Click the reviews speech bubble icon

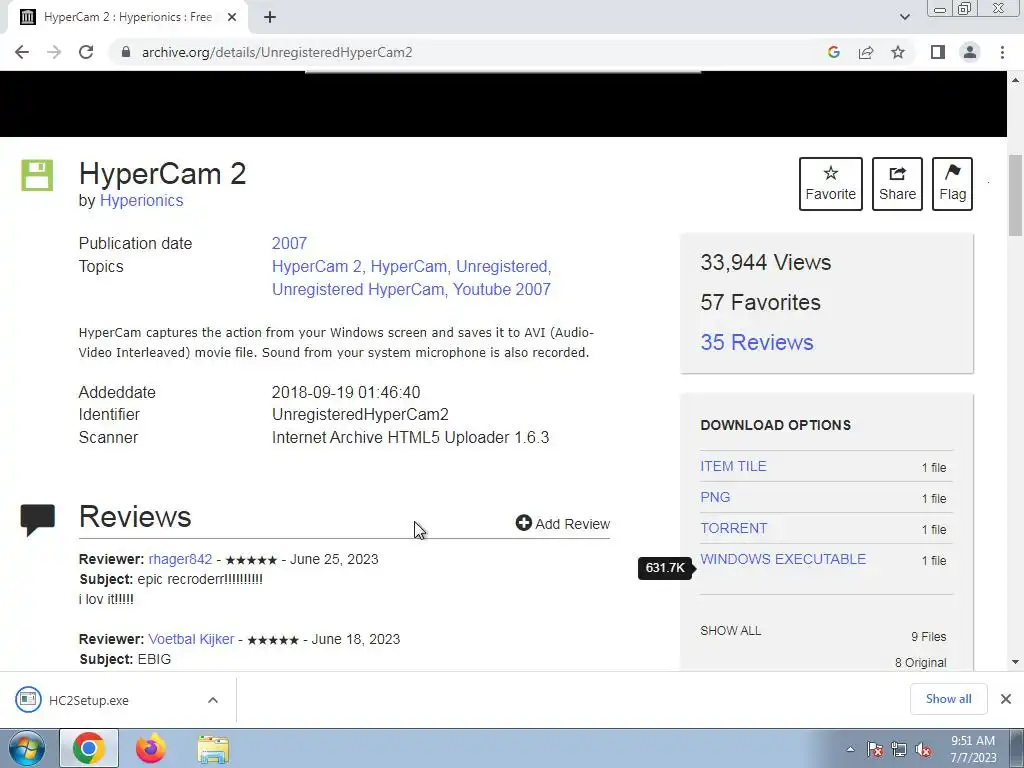pos(37,520)
